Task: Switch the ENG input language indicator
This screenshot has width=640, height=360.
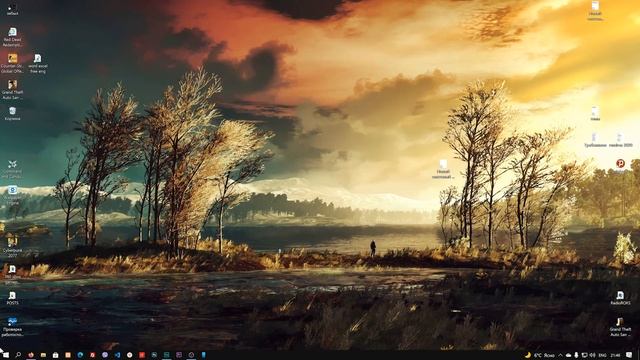Action: pos(602,355)
